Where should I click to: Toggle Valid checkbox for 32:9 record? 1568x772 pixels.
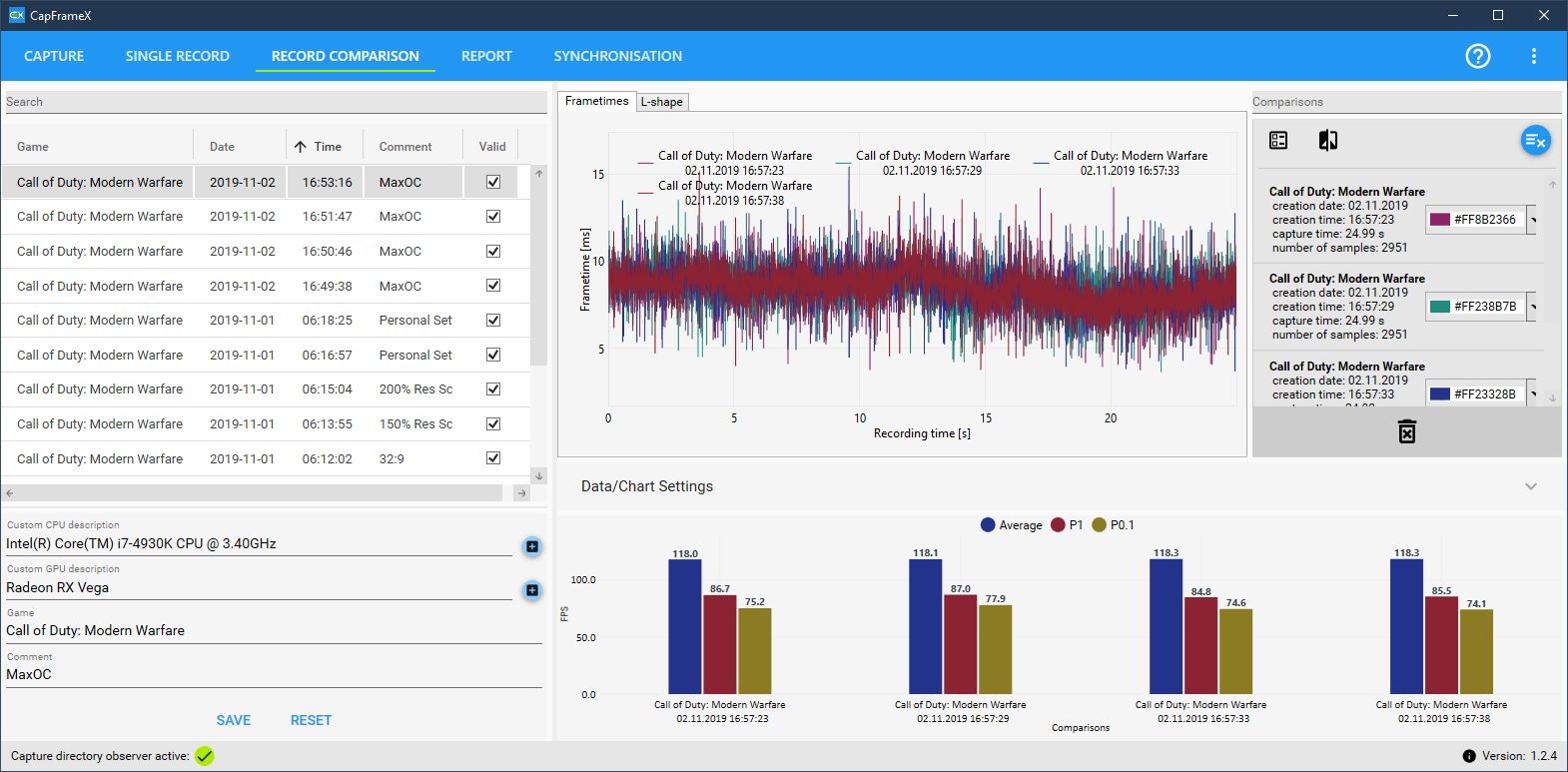pyautogui.click(x=493, y=458)
